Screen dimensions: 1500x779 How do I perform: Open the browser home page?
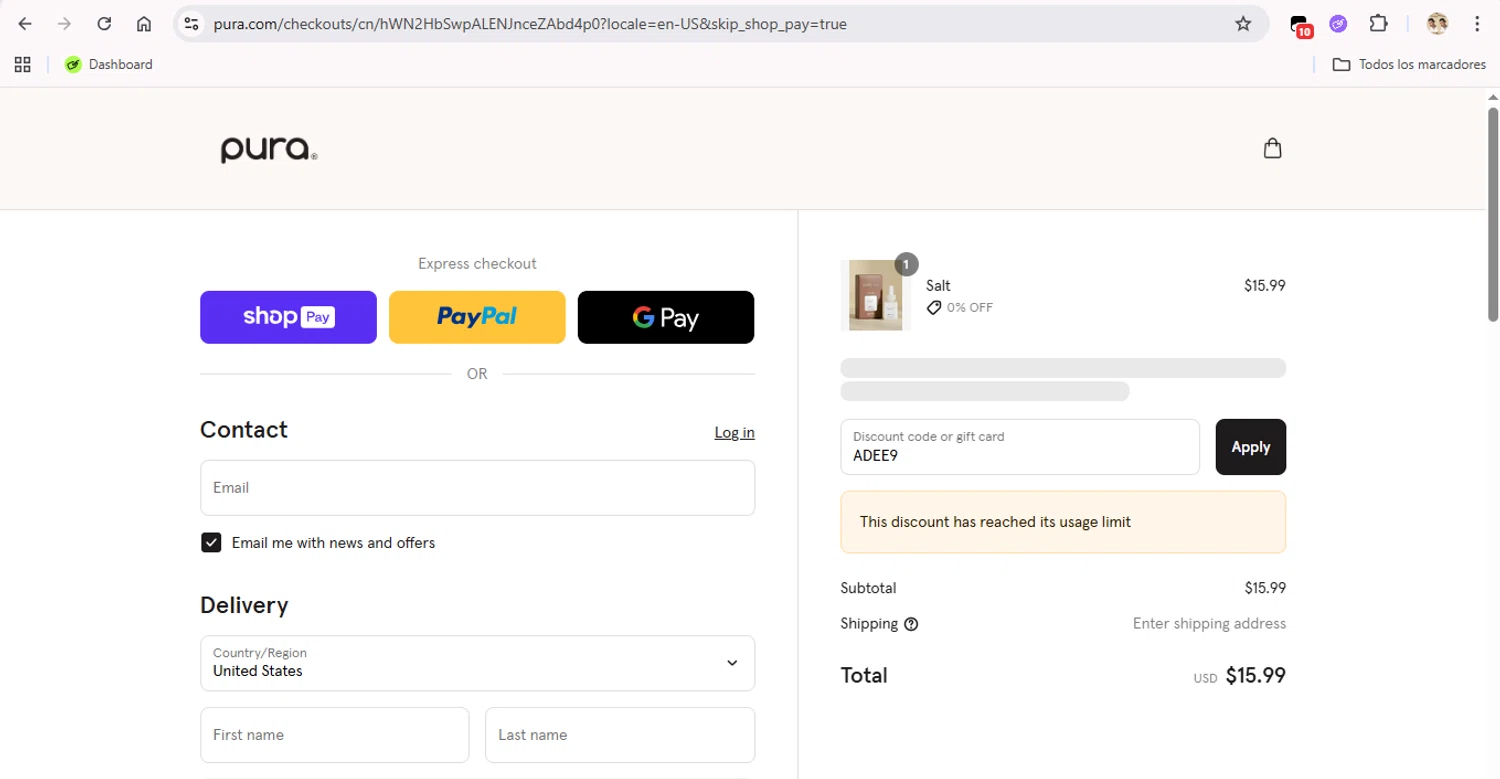pos(144,24)
